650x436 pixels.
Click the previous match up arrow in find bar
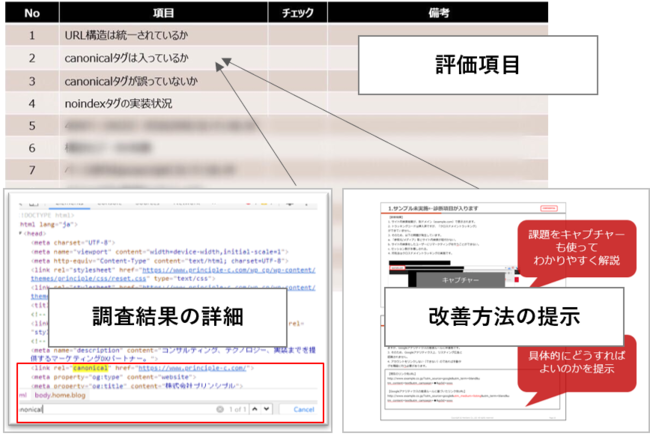253,410
